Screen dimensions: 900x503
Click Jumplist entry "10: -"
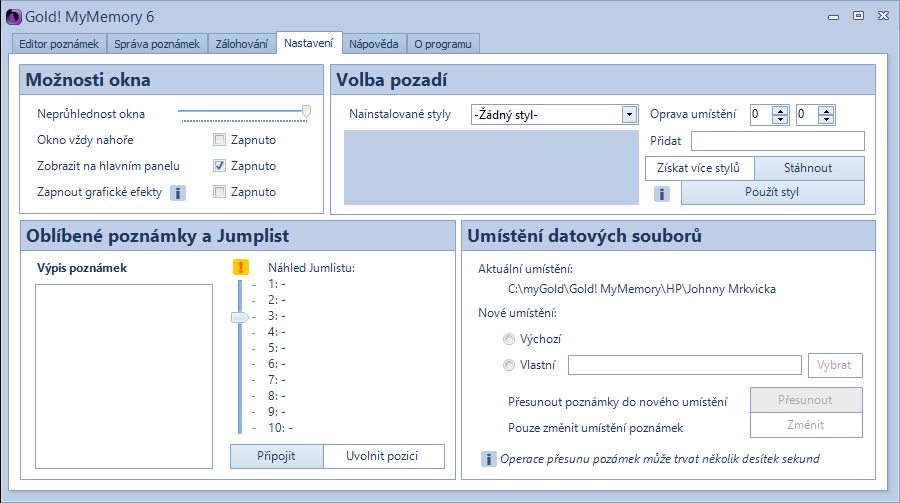pyautogui.click(x=280, y=428)
